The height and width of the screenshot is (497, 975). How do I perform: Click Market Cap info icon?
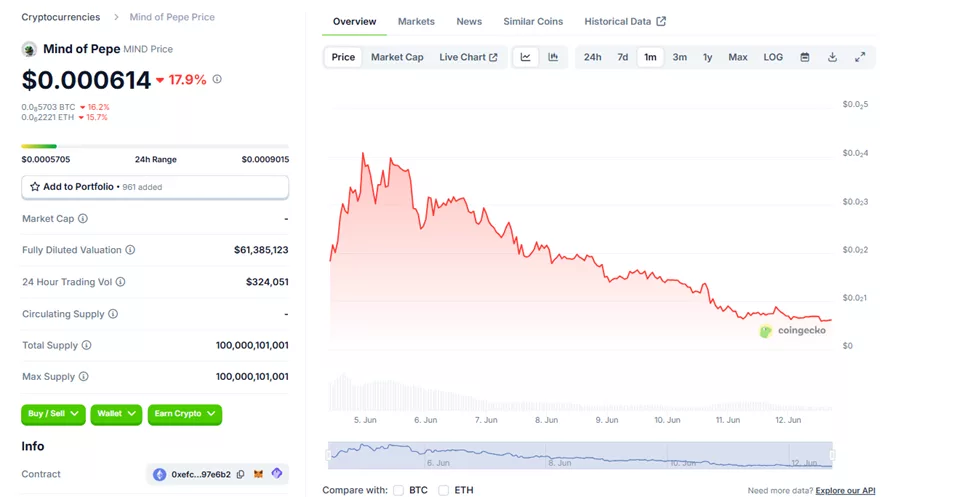pos(83,218)
